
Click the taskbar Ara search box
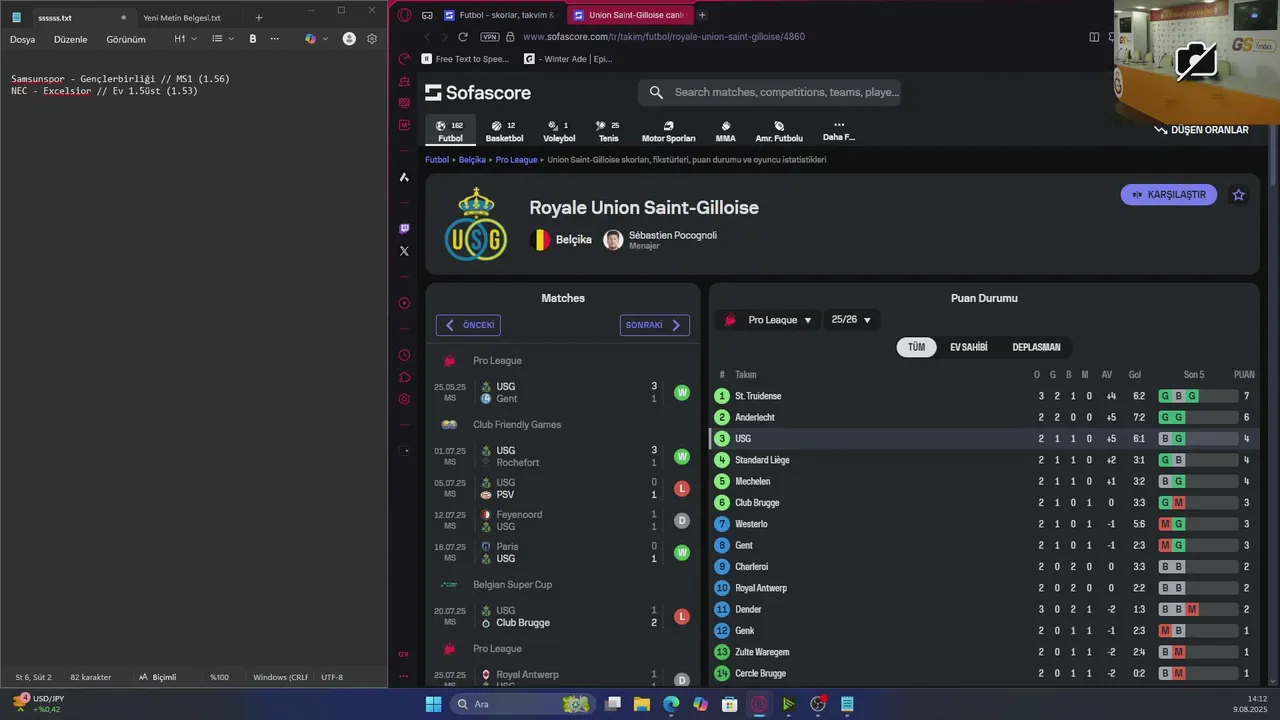pyautogui.click(x=522, y=704)
